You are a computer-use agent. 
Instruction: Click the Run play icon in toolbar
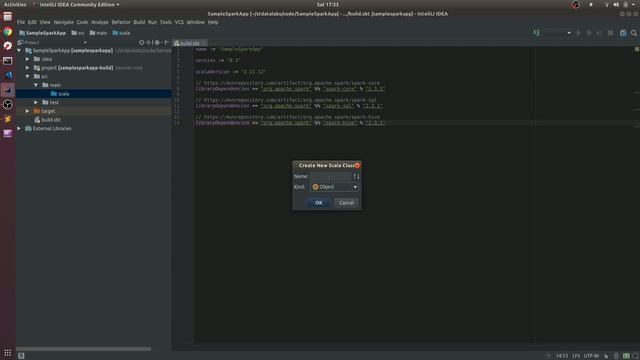click(578, 33)
